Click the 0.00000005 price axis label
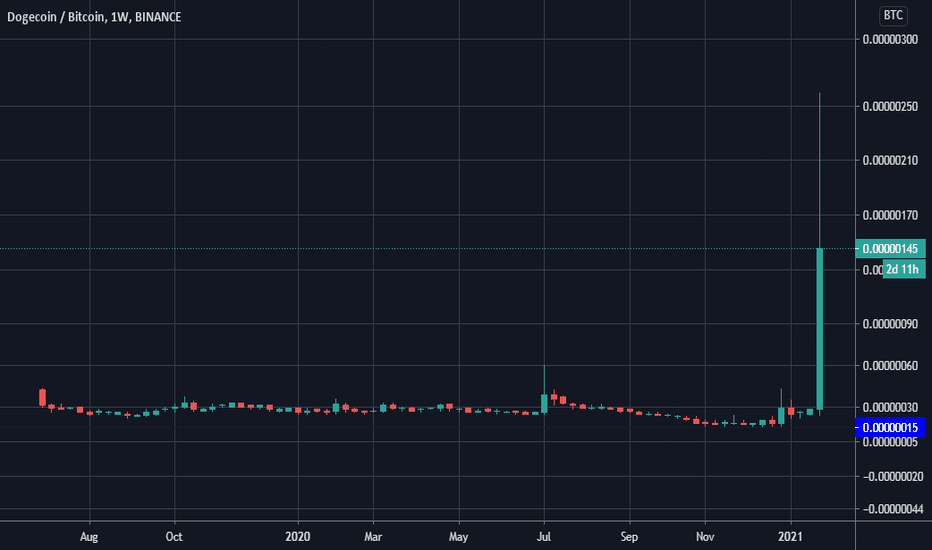 (x=890, y=442)
